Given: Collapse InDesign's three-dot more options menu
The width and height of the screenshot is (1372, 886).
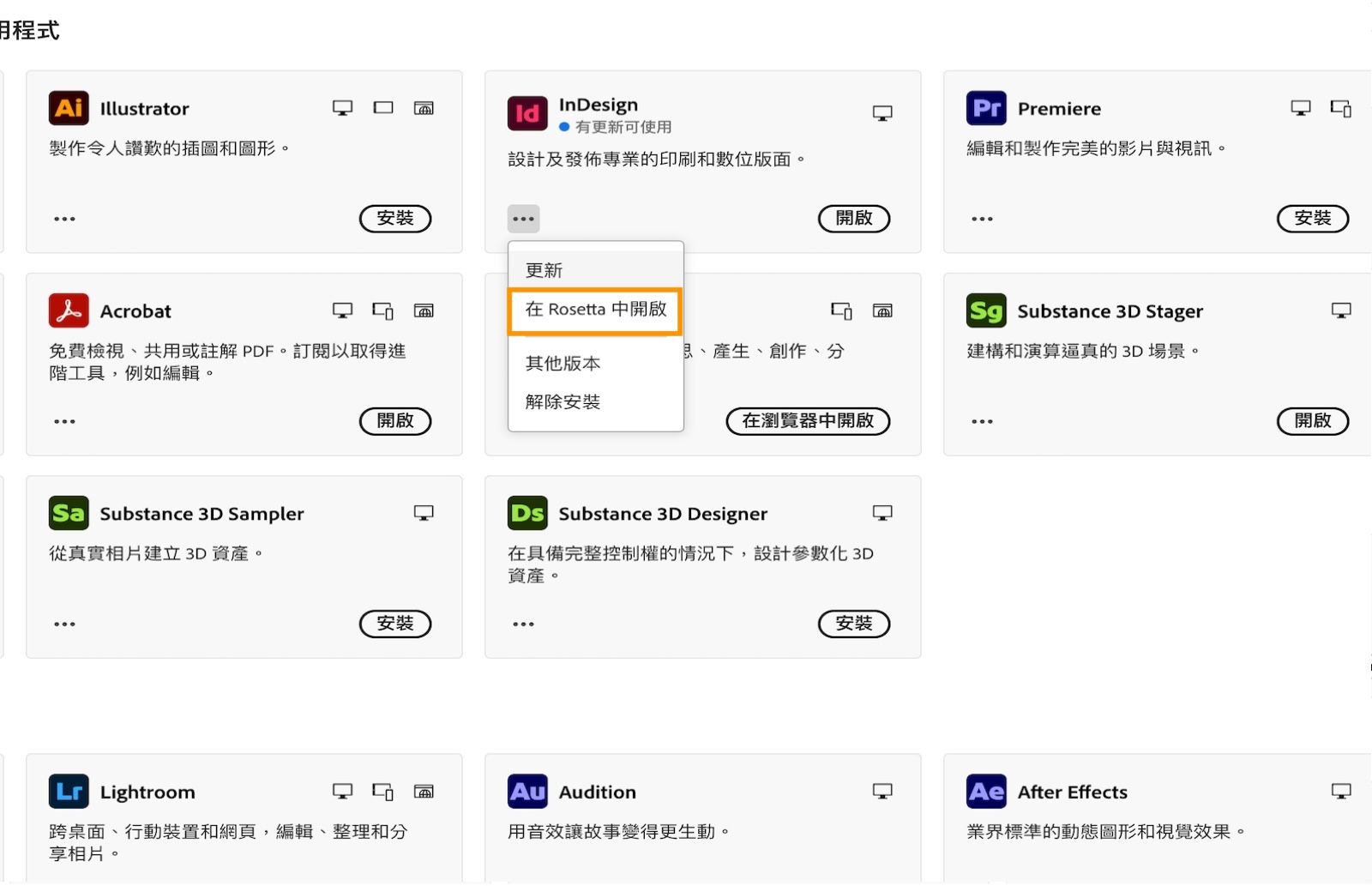Looking at the screenshot, I should (x=523, y=219).
